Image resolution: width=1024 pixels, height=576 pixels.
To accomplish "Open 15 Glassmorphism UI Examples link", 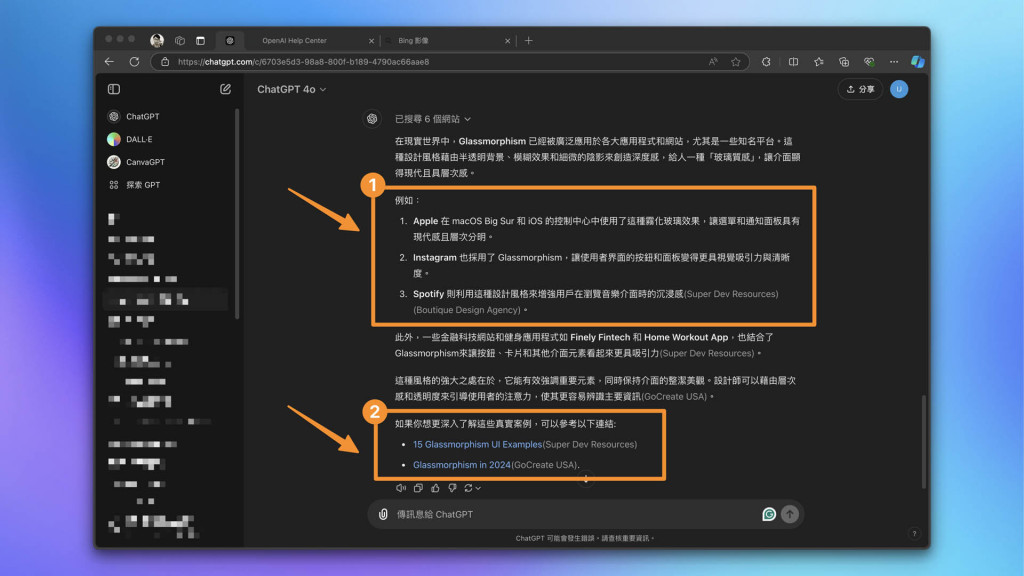I will (477, 444).
